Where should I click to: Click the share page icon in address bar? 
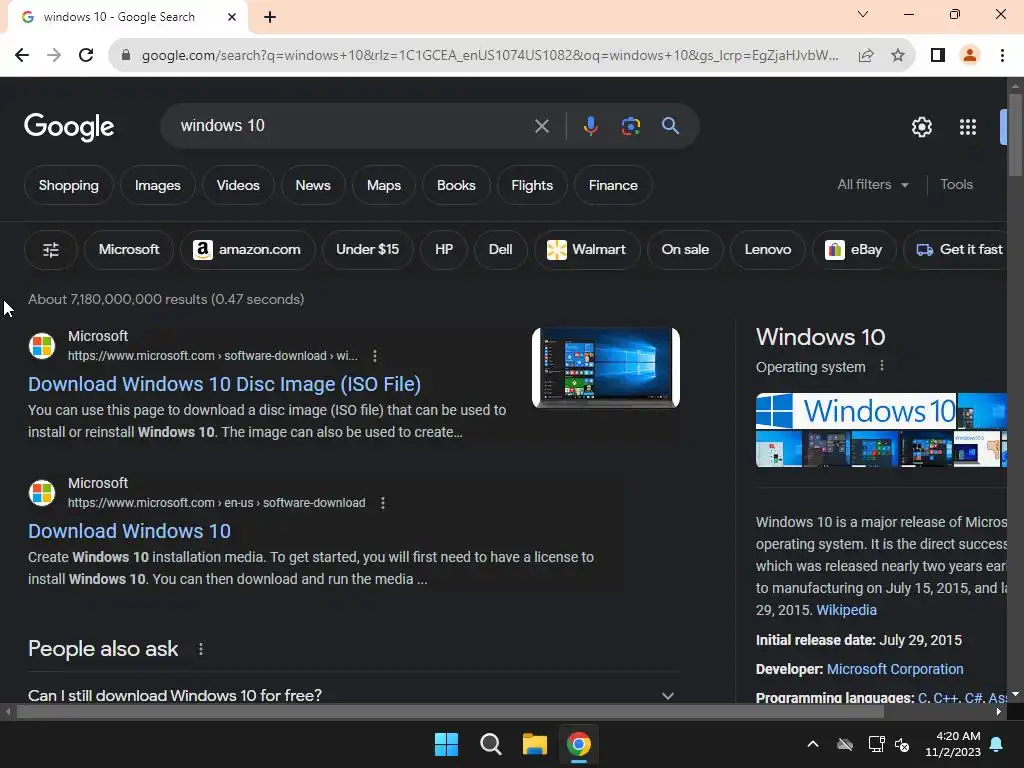click(x=866, y=56)
